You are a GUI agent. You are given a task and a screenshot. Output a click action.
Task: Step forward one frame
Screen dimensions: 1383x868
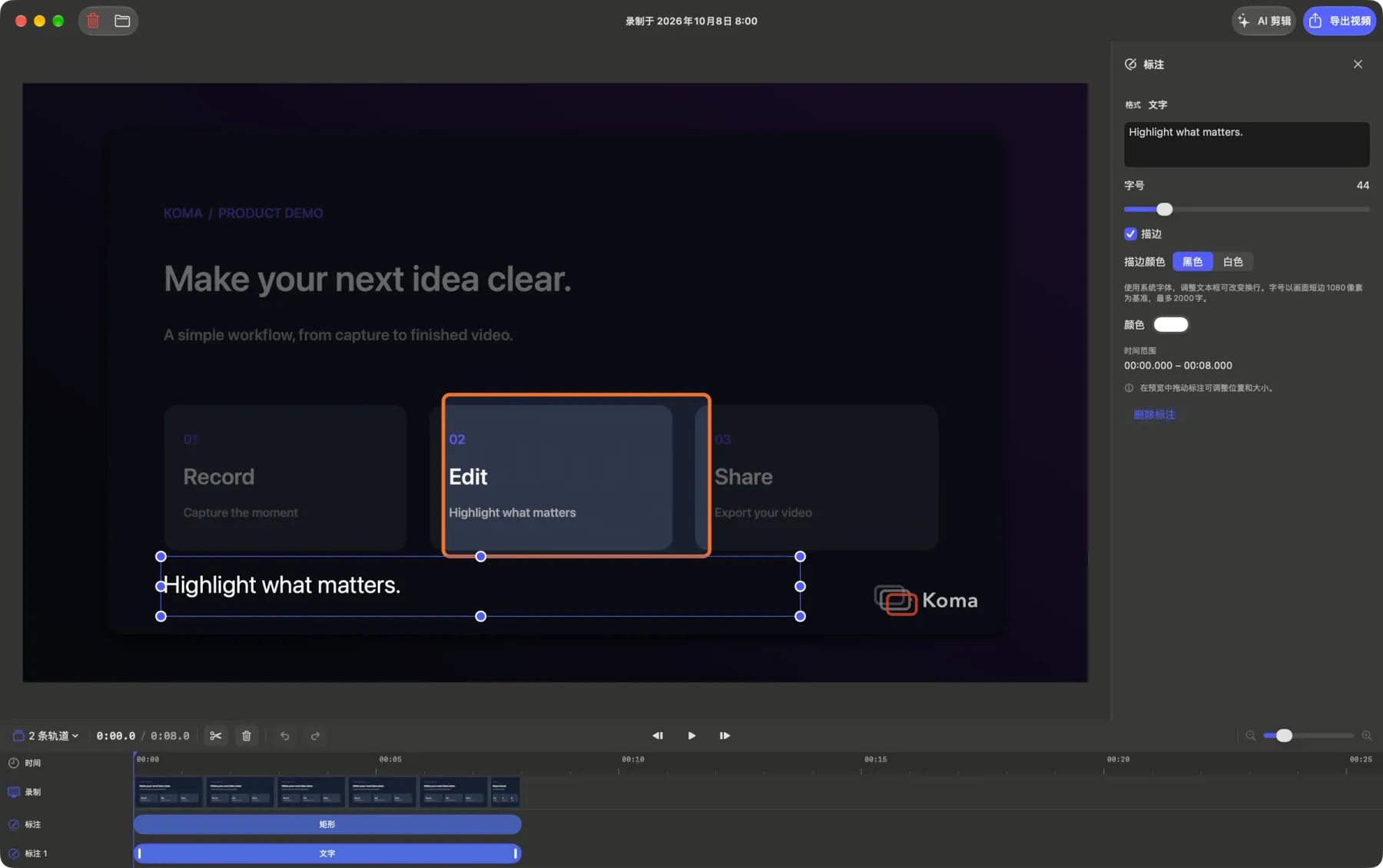[x=725, y=736]
